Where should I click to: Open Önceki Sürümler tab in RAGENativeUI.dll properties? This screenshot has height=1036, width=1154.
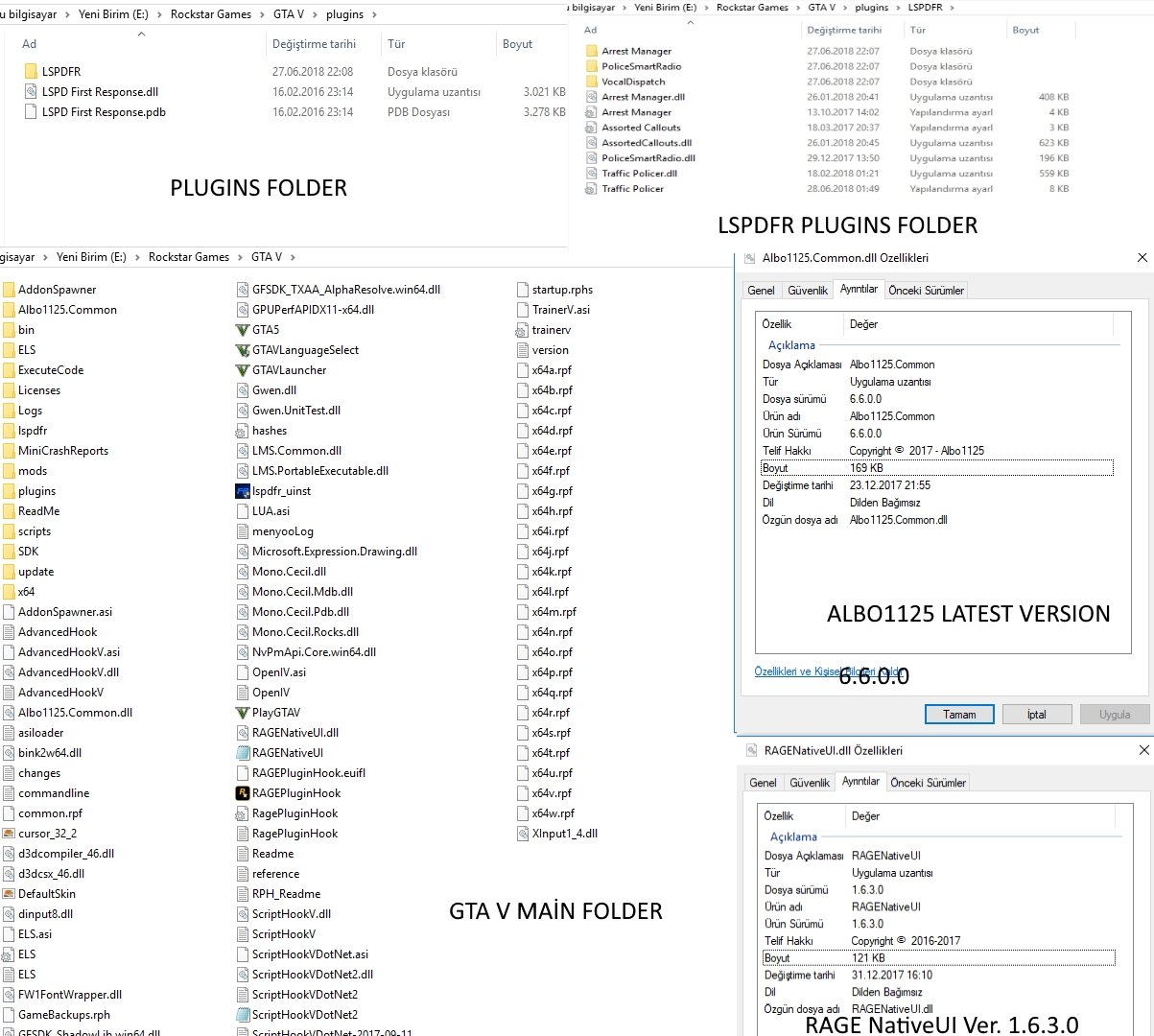coord(929,783)
